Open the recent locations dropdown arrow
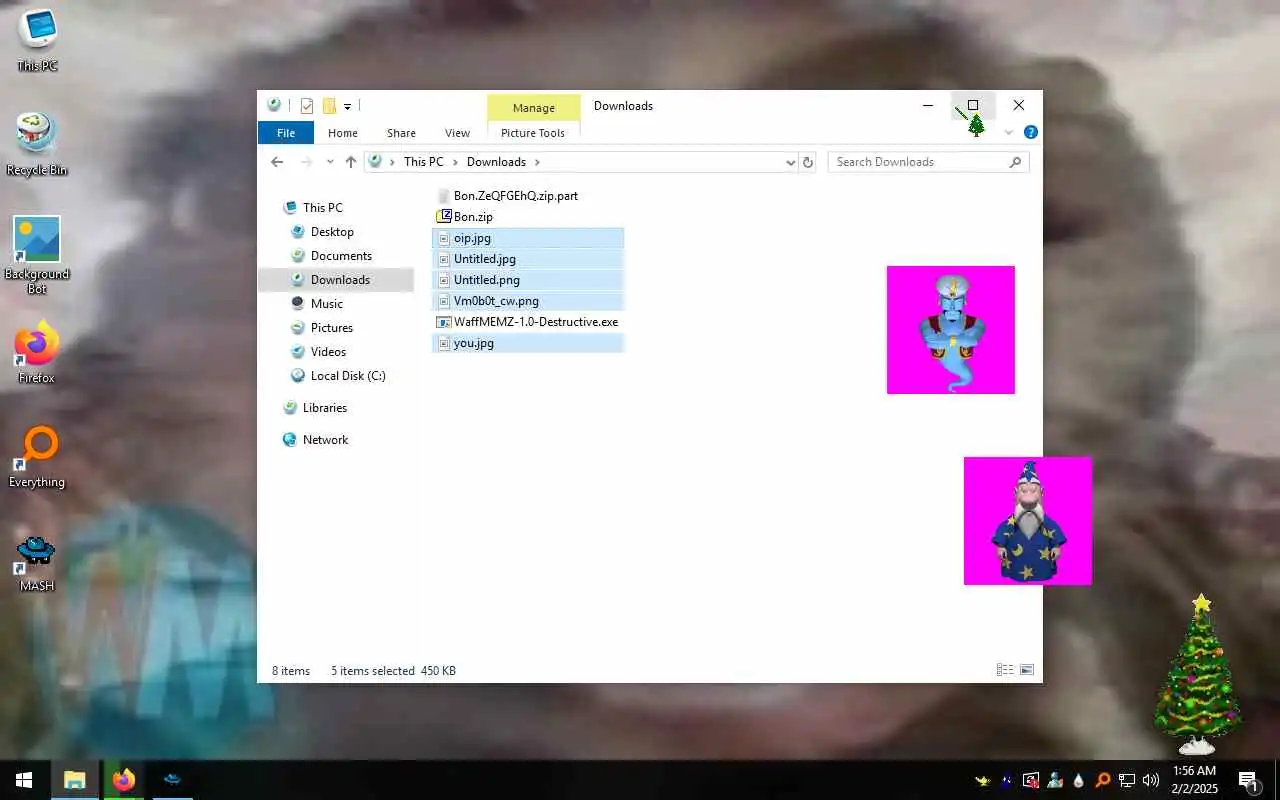The width and height of the screenshot is (1280, 800). coord(330,162)
